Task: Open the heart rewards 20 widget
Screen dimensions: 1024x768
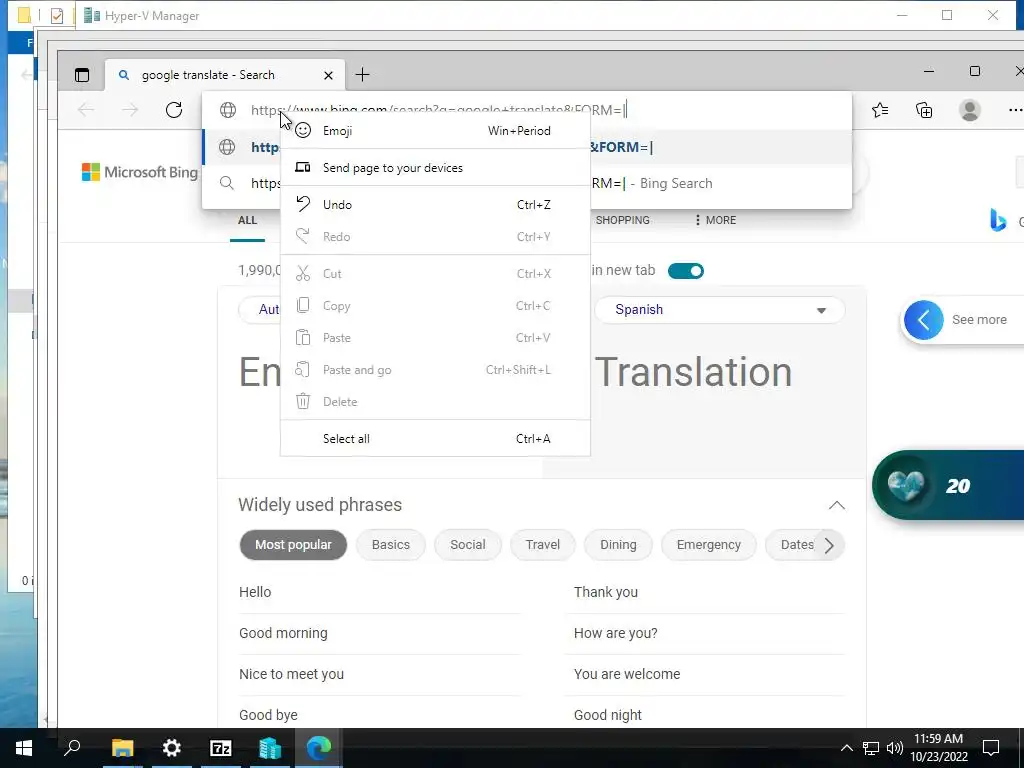Action: (948, 485)
